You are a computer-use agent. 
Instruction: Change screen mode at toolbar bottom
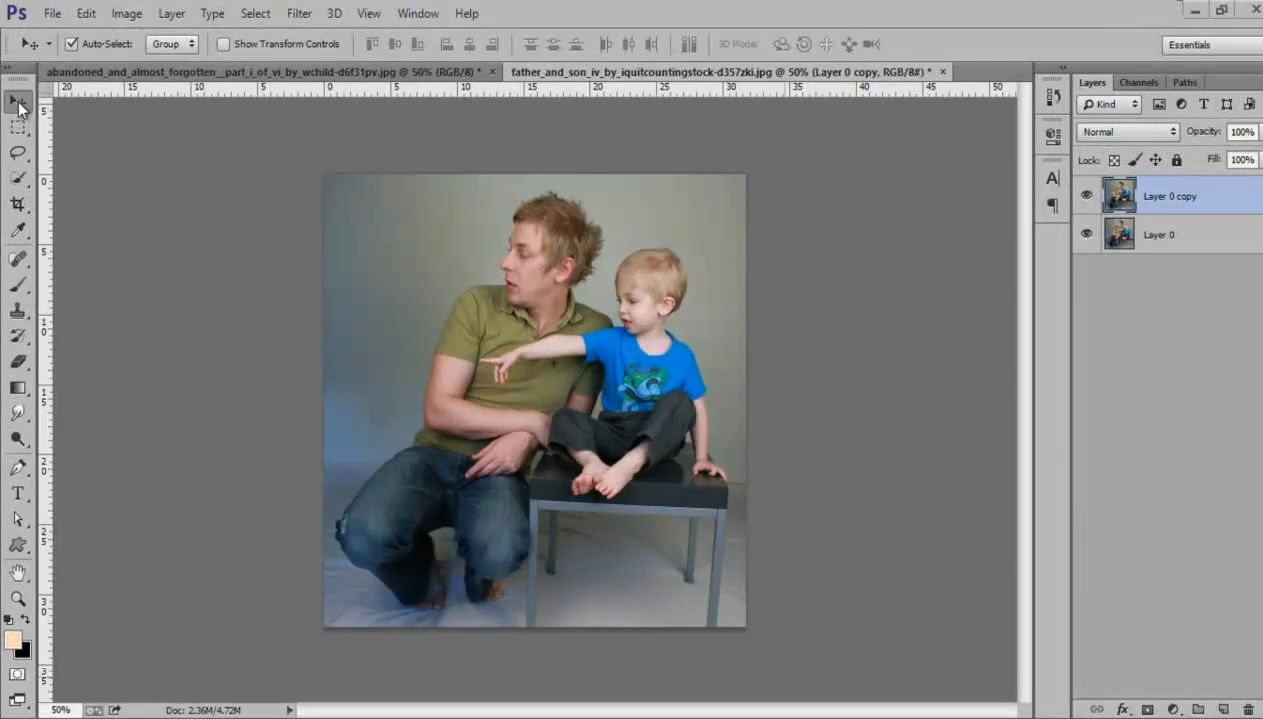[x=18, y=700]
